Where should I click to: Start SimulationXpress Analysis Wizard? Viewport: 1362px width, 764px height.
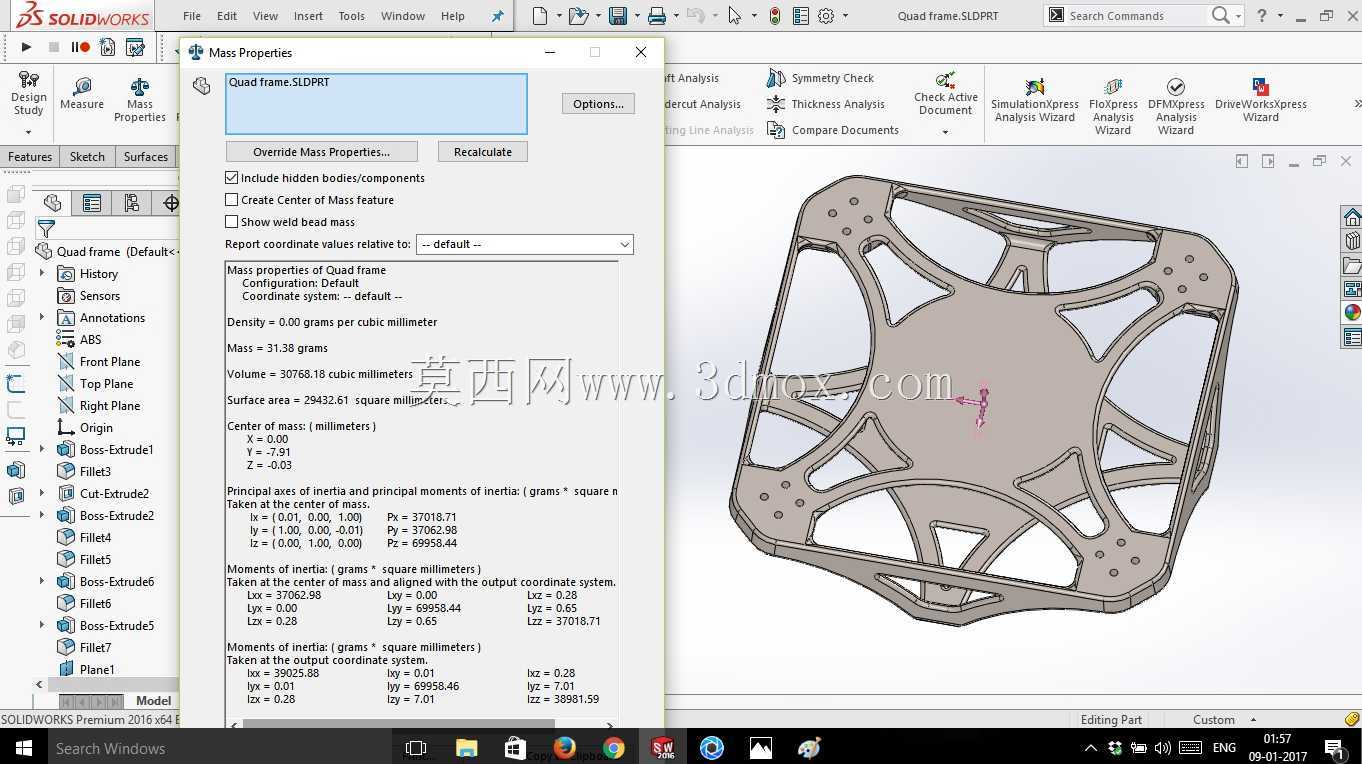click(x=1035, y=100)
